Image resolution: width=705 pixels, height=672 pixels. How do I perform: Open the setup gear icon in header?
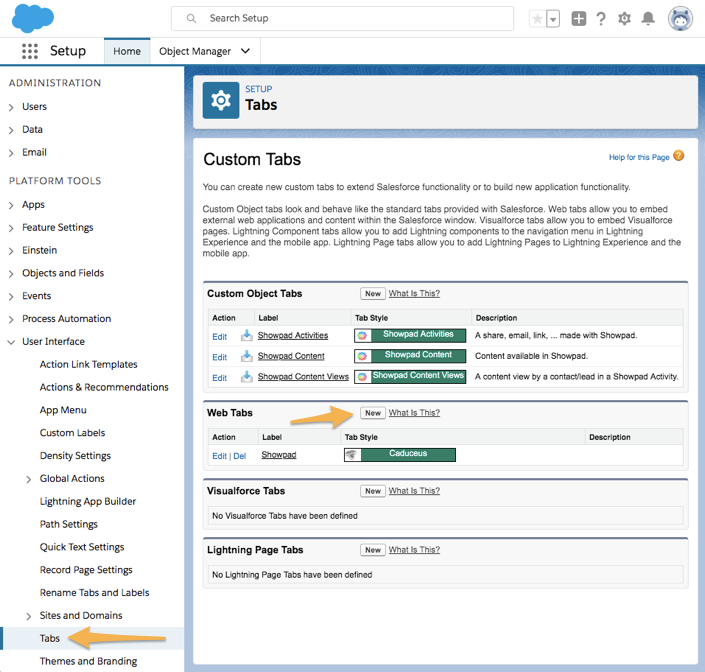pos(625,18)
